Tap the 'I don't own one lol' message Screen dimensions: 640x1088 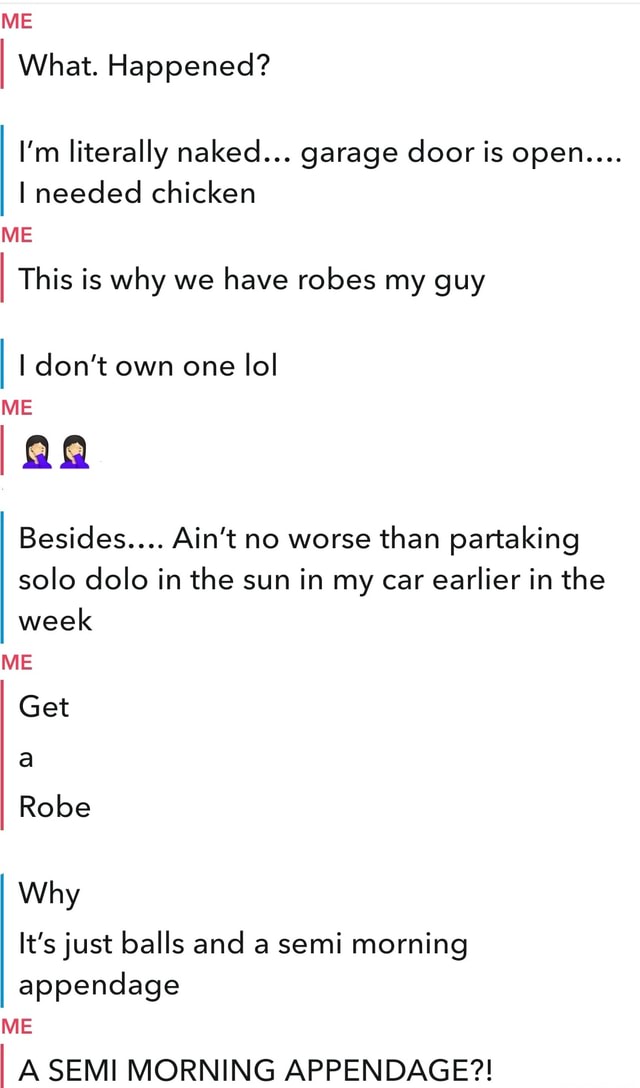click(148, 366)
